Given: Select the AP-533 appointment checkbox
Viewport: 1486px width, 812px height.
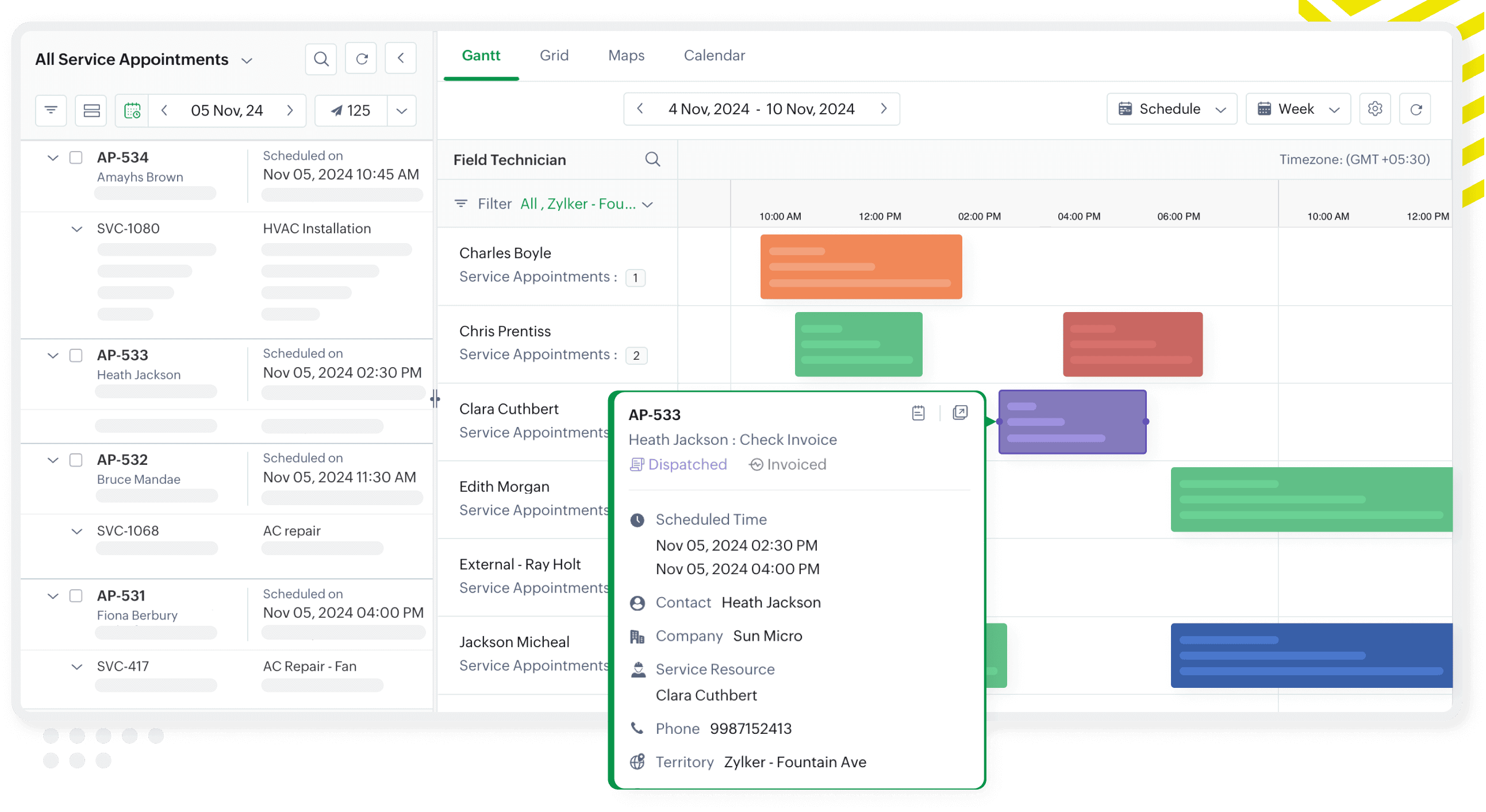Looking at the screenshot, I should point(76,355).
